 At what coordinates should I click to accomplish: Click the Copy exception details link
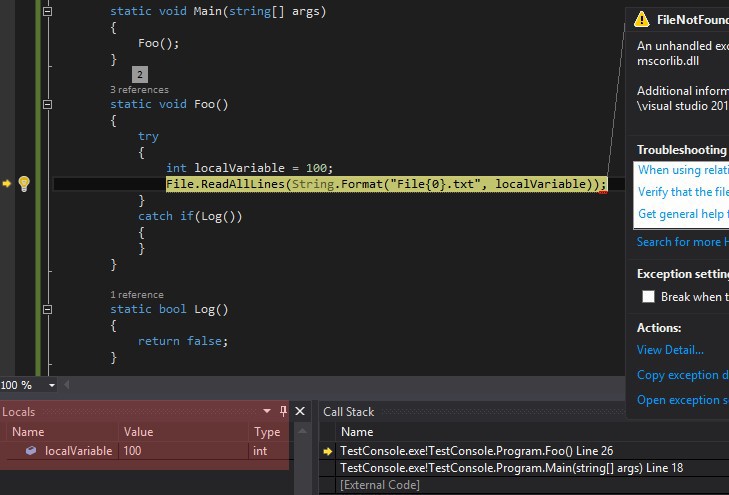point(683,375)
